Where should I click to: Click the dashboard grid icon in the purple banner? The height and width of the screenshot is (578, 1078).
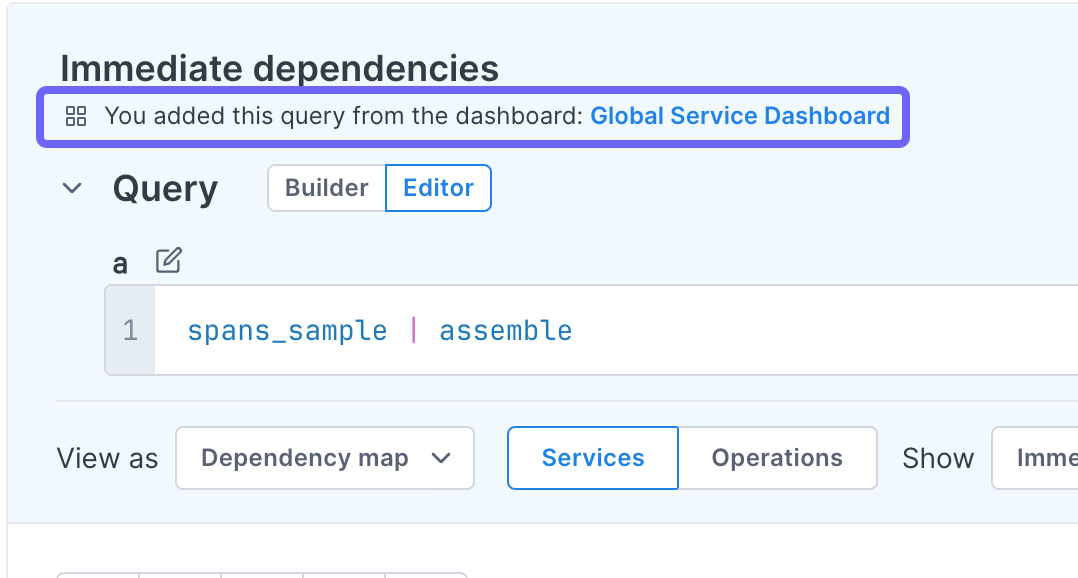(x=75, y=116)
